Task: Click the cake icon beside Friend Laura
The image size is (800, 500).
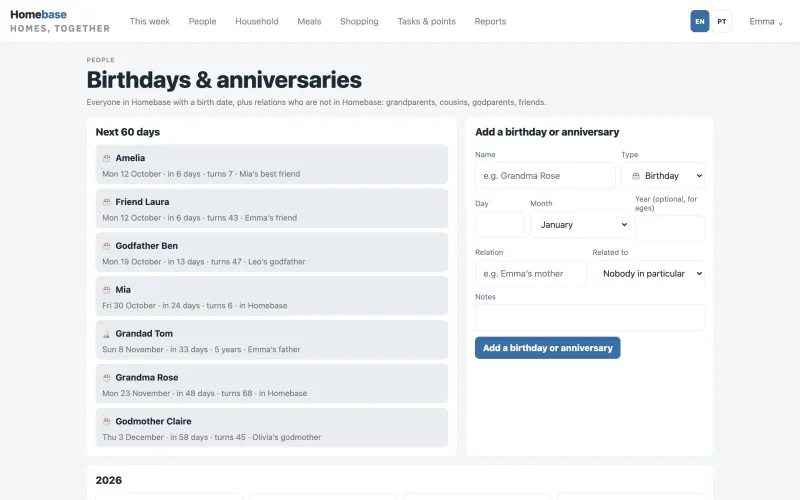Action: point(107,202)
